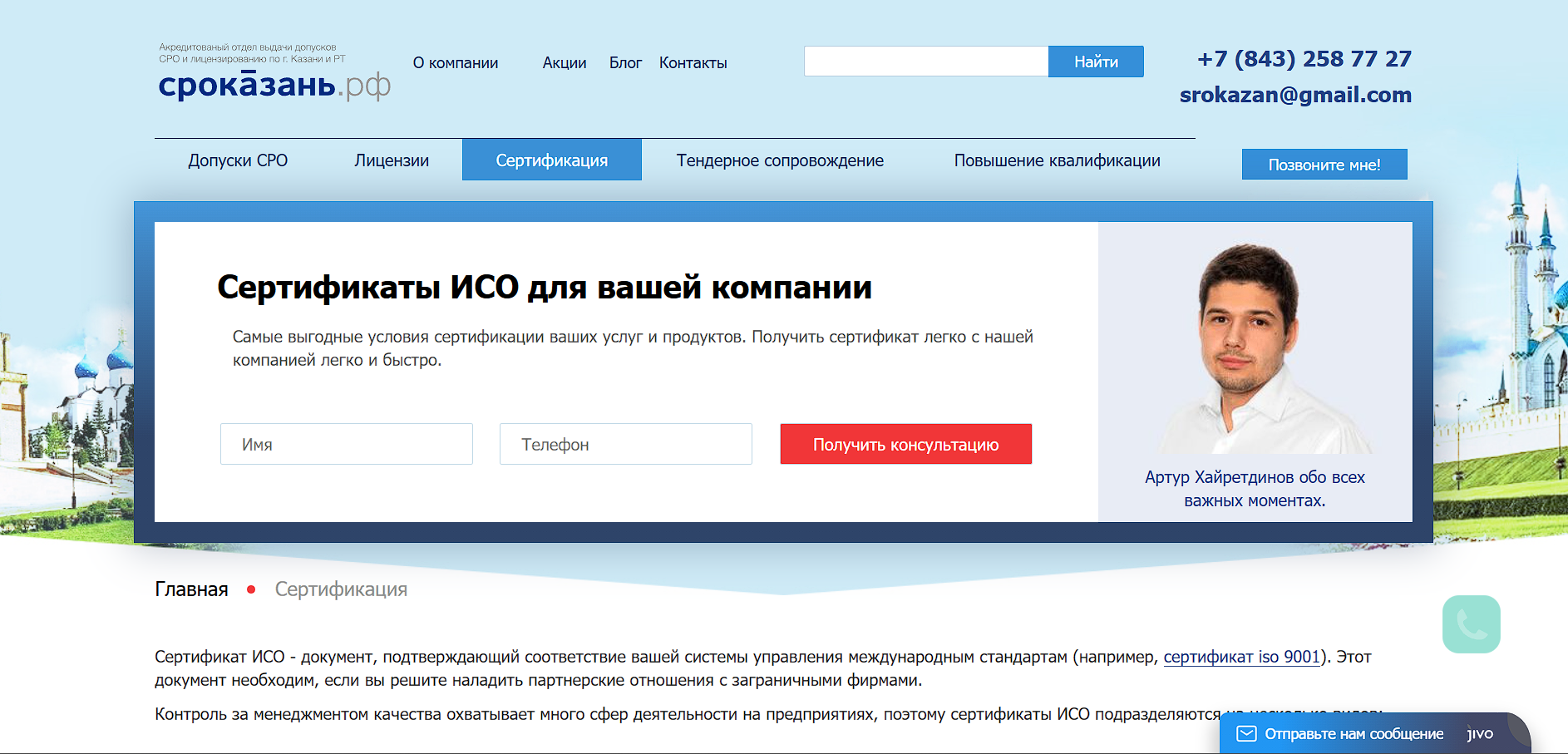Click the Сертификация breadcrumb text
This screenshot has height=754, width=1568.
pyautogui.click(x=341, y=589)
